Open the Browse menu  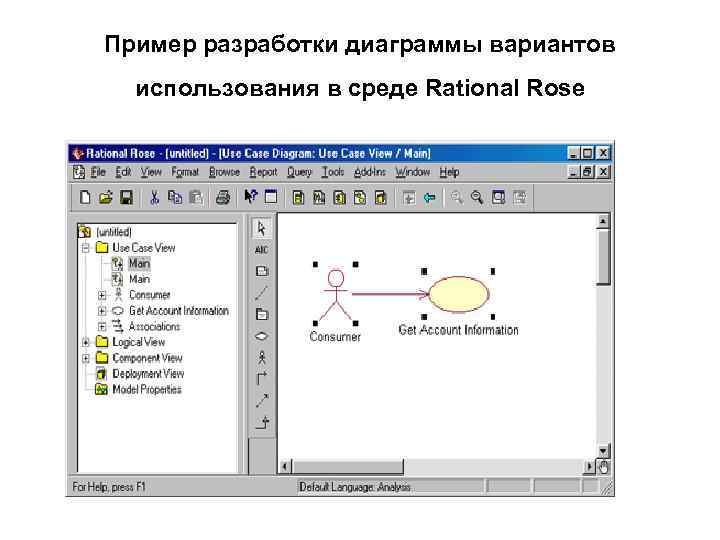224,172
